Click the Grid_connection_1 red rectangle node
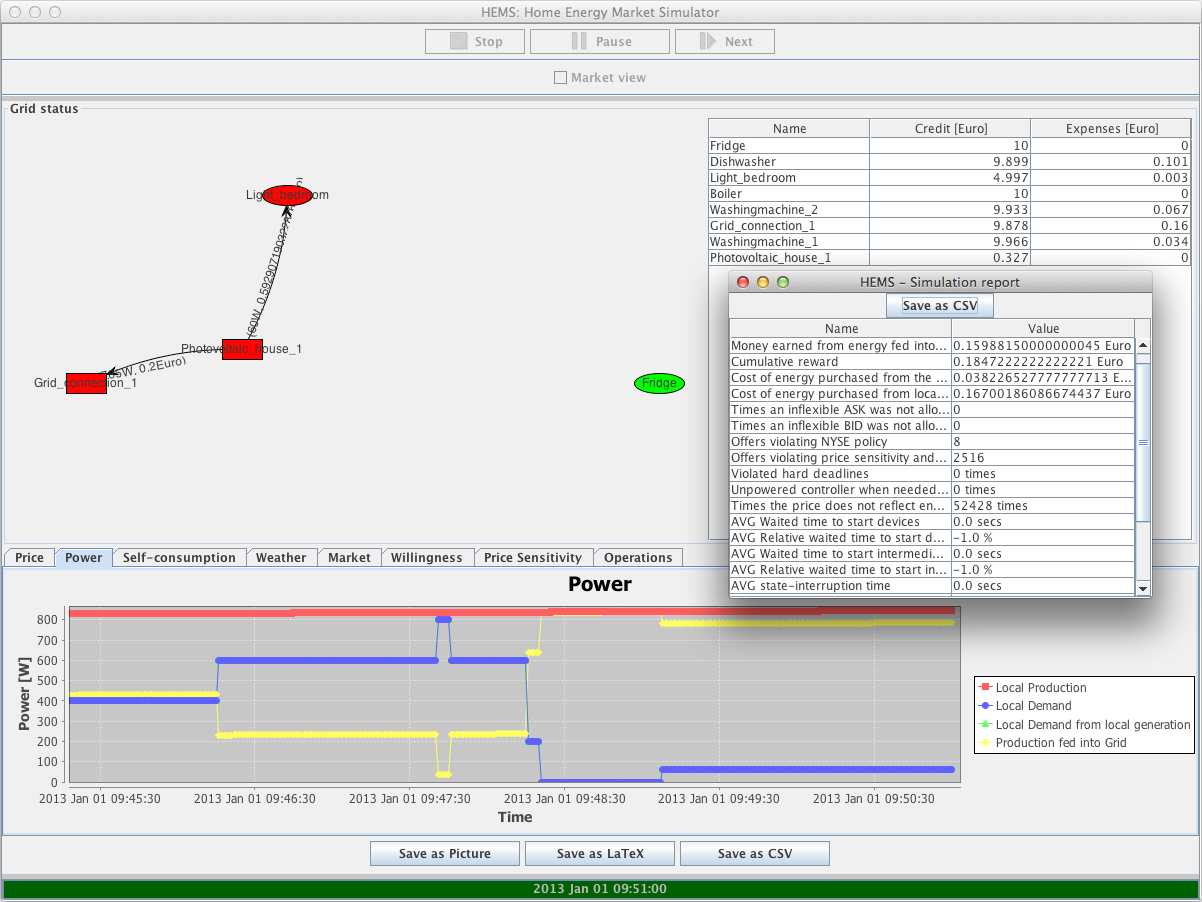Image resolution: width=1202 pixels, height=902 pixels. click(x=86, y=383)
